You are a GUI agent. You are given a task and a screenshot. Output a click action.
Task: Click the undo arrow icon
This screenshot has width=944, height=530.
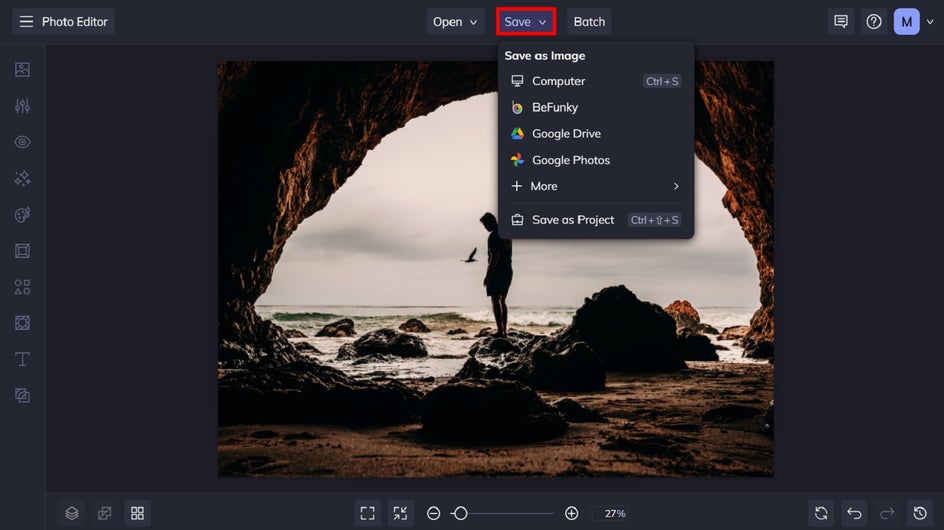click(854, 513)
